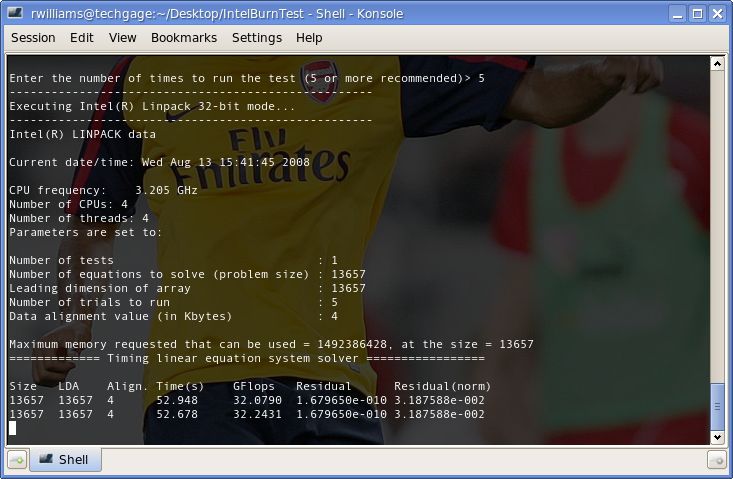Viewport: 733px width, 479px height.
Task: Click the 'Residual(norm)' column header
Action: point(443,386)
